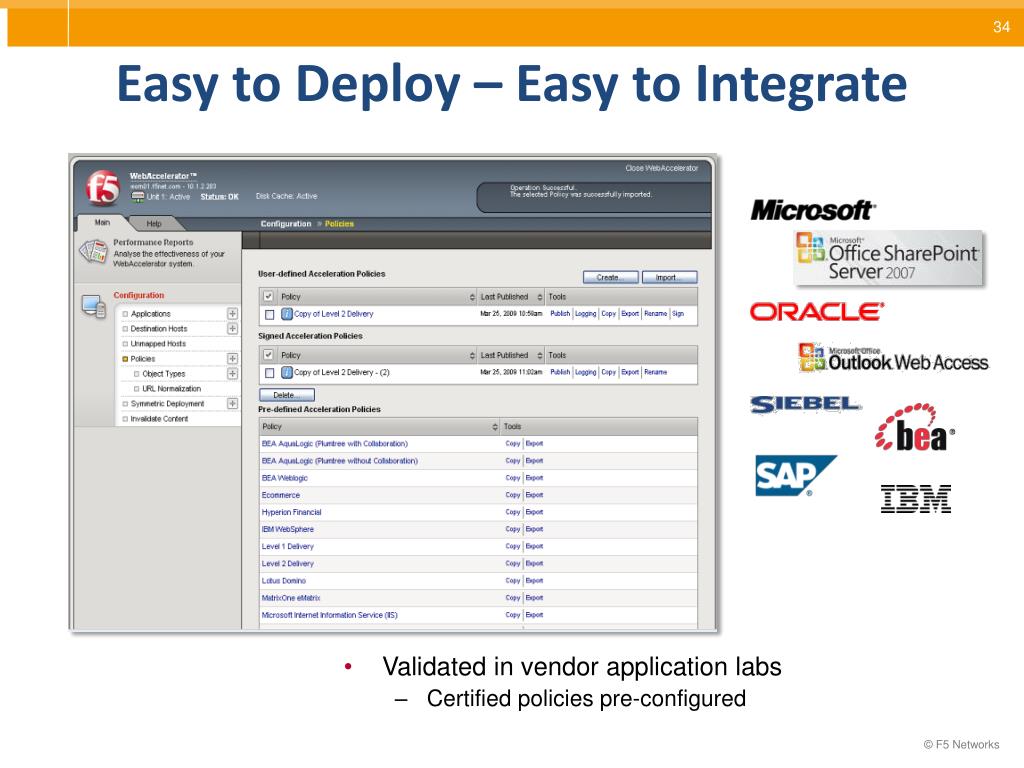Click info icon beside Copy of Level 2 Delivery
The image size is (1024, 768).
click(287, 314)
